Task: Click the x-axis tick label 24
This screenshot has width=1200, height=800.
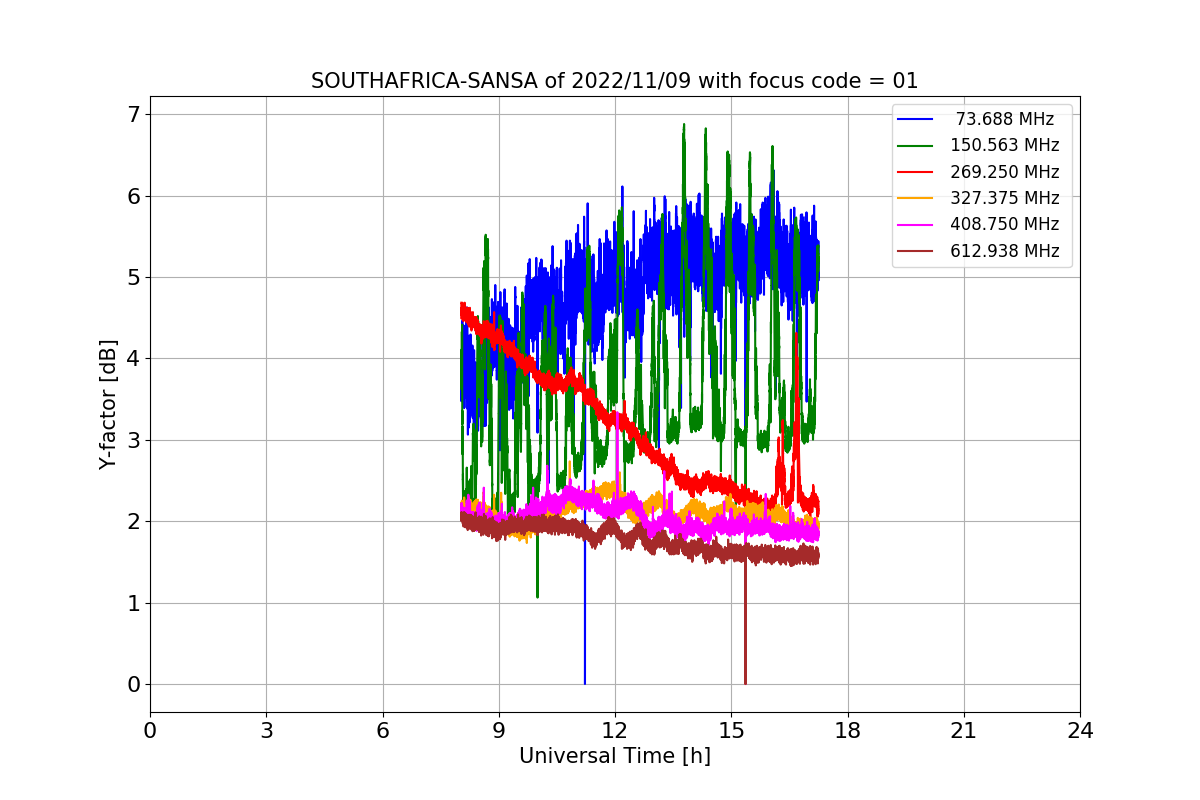Action: click(1080, 730)
